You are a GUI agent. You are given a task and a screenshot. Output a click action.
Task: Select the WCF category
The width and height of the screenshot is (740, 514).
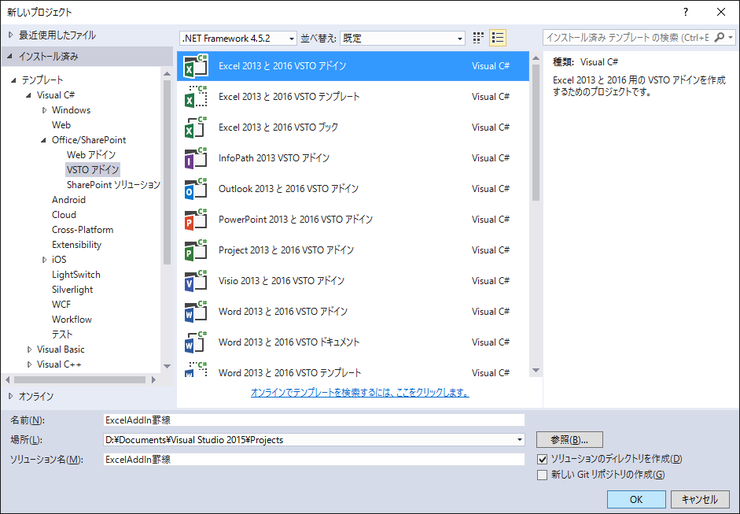coord(61,304)
